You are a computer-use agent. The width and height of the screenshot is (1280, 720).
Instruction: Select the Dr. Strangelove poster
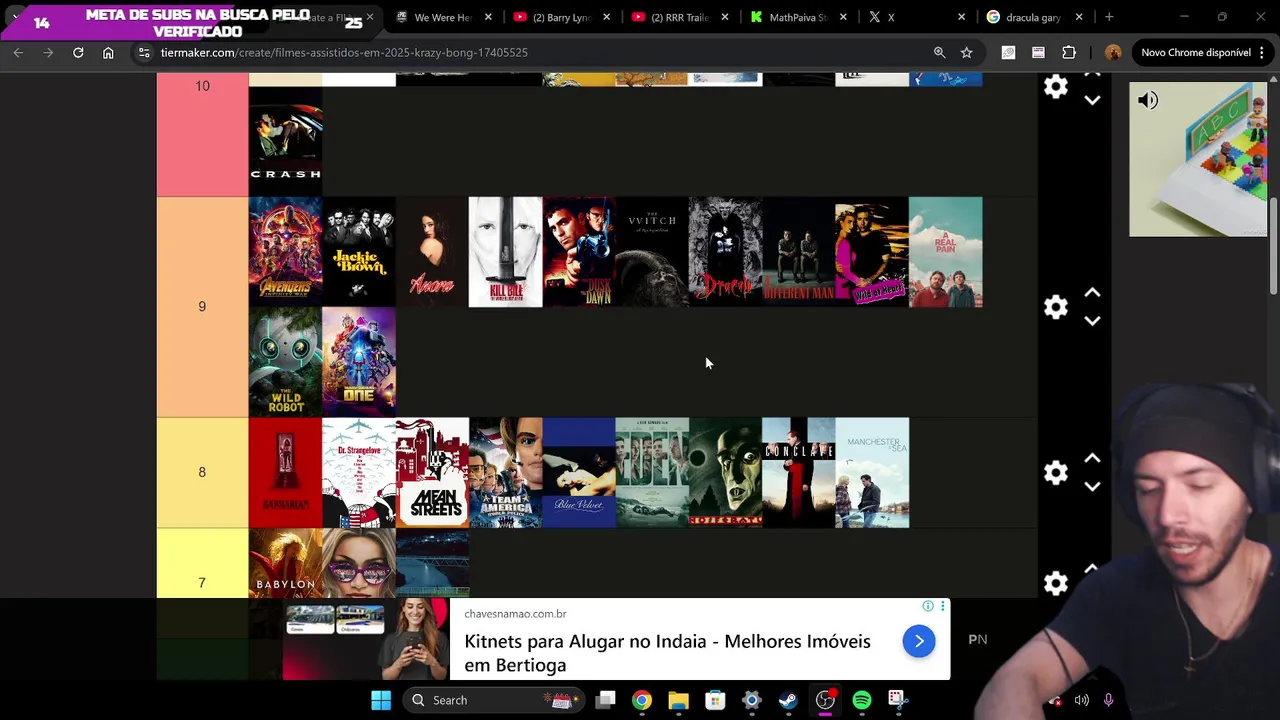[359, 473]
